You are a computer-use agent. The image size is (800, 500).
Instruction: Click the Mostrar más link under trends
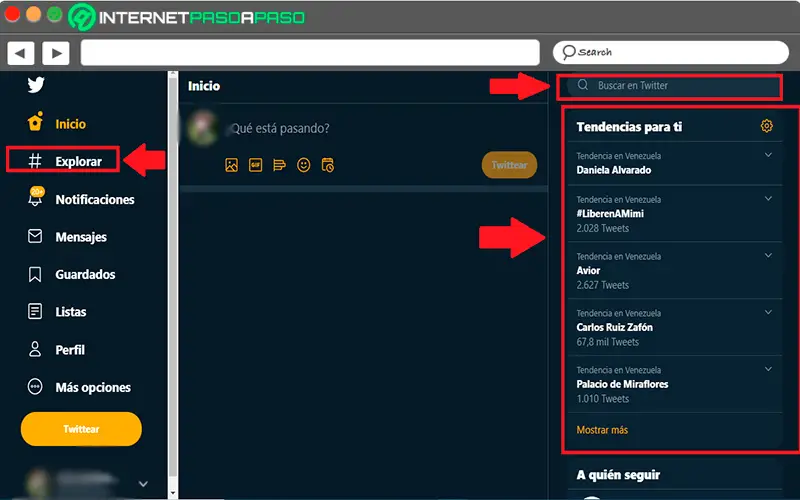[602, 430]
